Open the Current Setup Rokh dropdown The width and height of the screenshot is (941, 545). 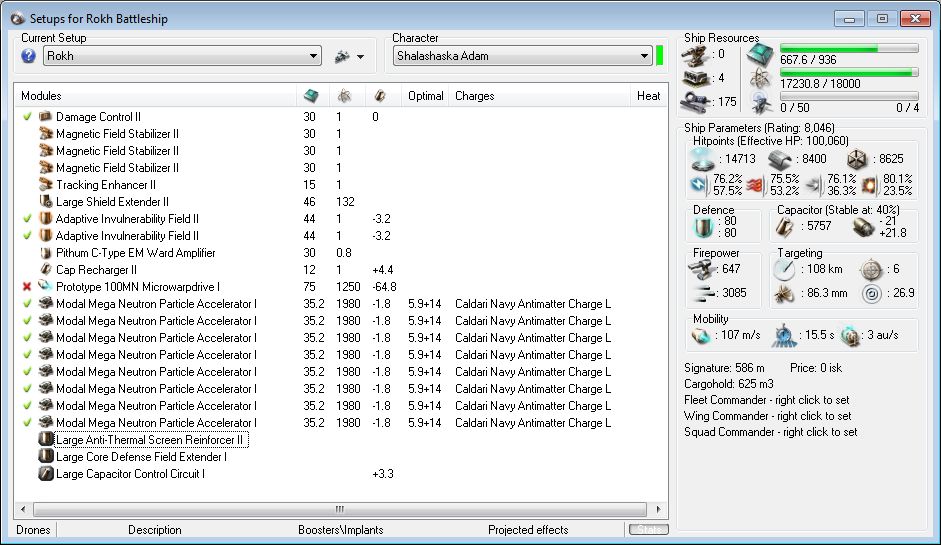182,56
